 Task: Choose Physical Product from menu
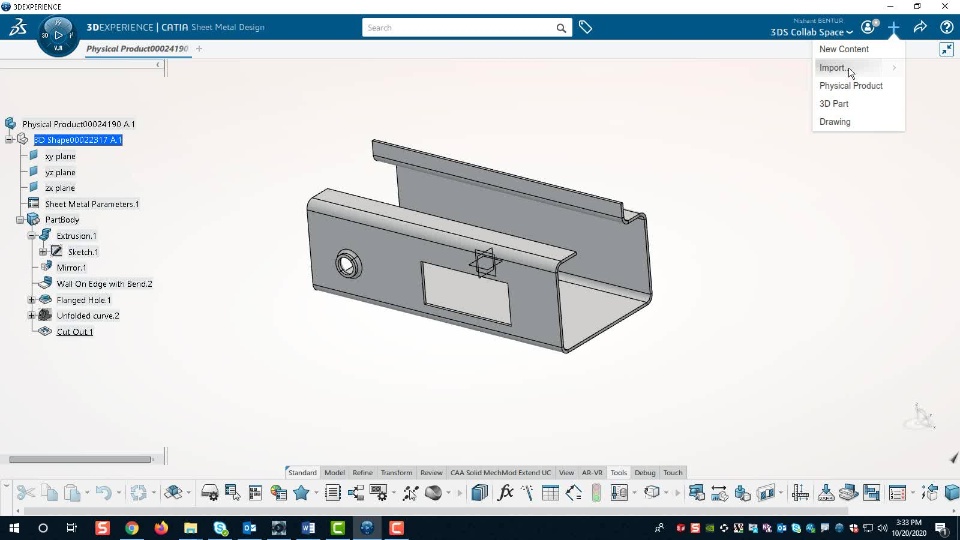(x=850, y=86)
